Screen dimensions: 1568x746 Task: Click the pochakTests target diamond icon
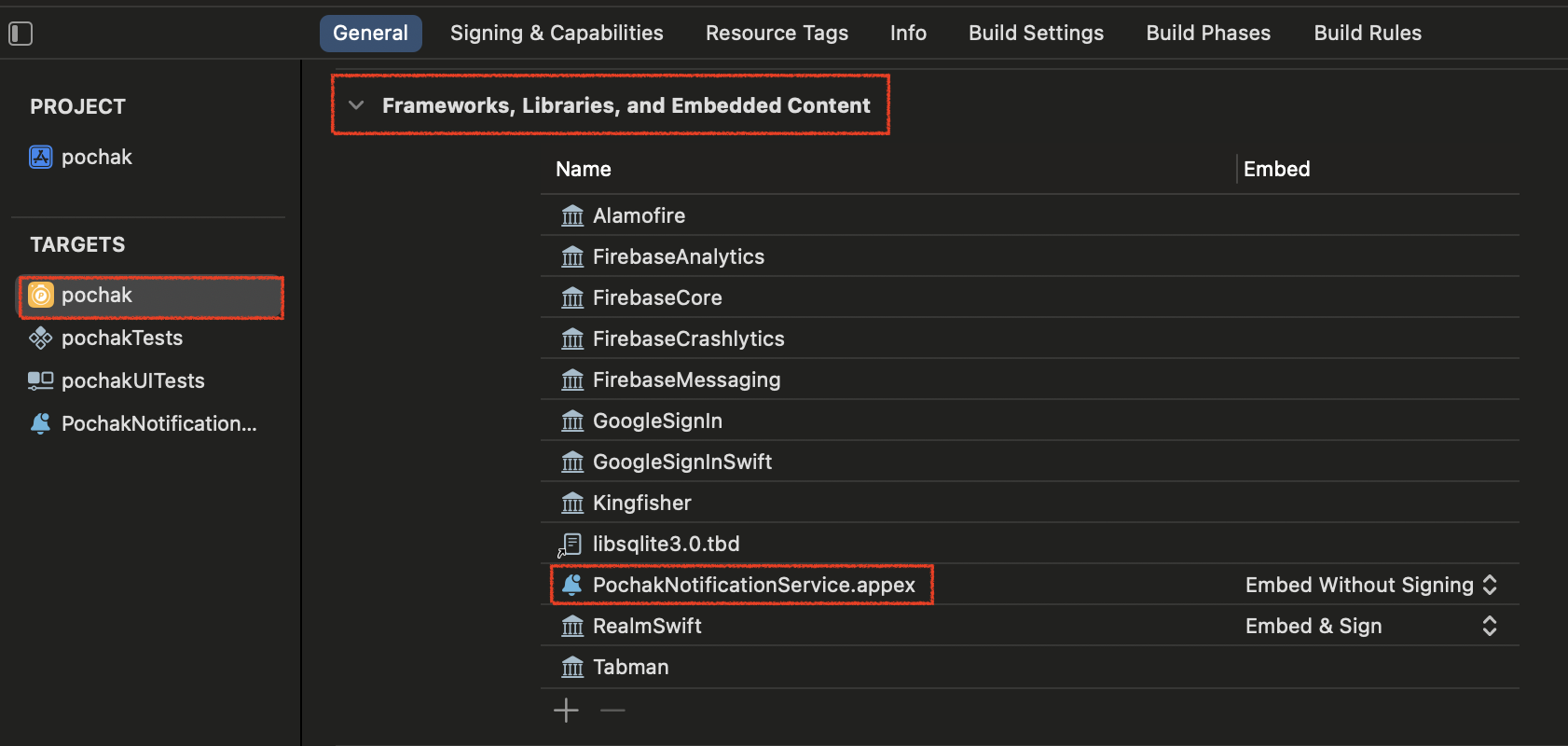40,338
